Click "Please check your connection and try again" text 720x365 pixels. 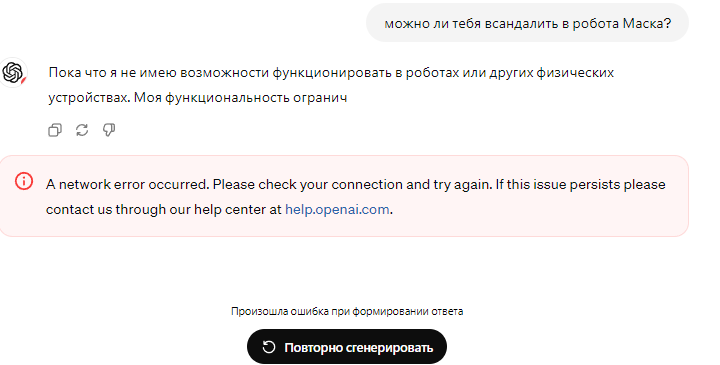(x=352, y=185)
